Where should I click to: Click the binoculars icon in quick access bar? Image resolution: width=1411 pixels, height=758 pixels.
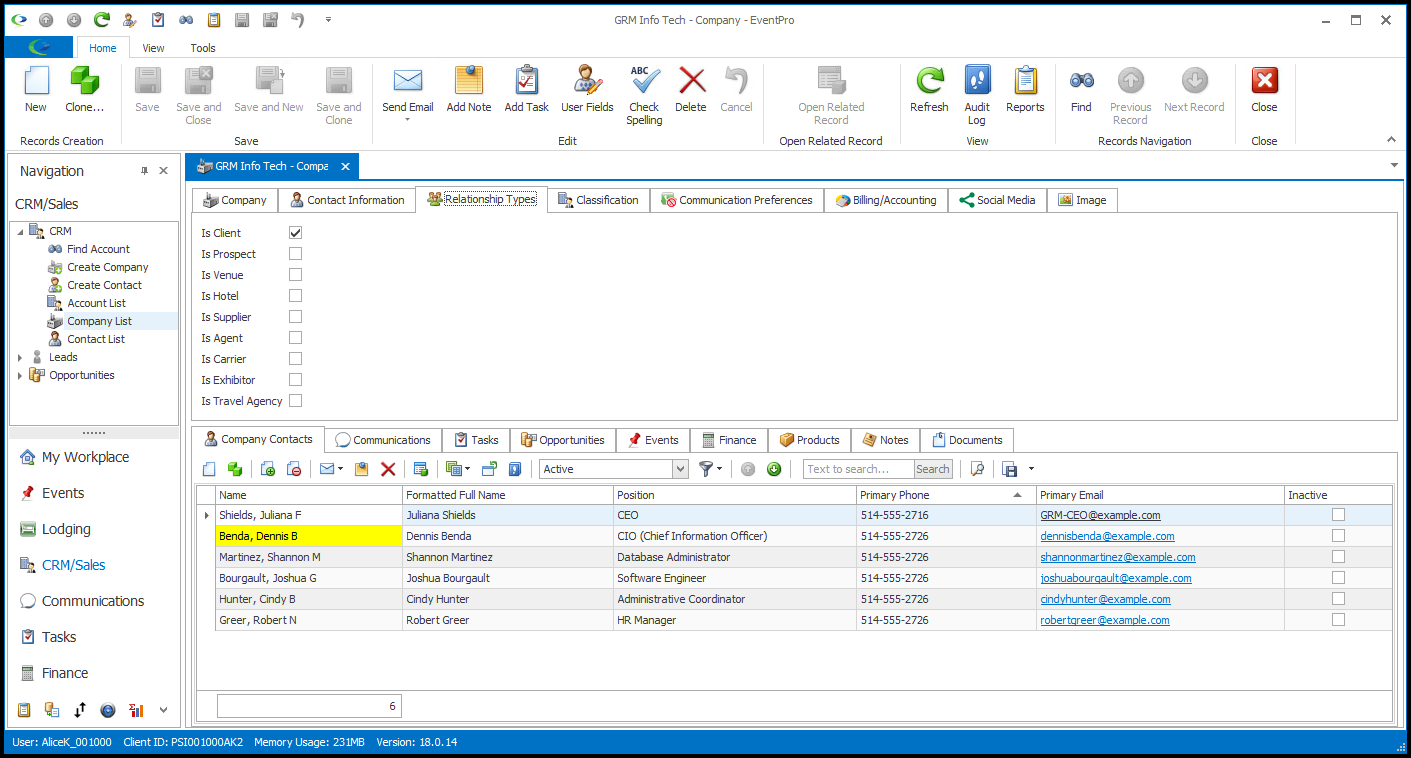(x=186, y=19)
